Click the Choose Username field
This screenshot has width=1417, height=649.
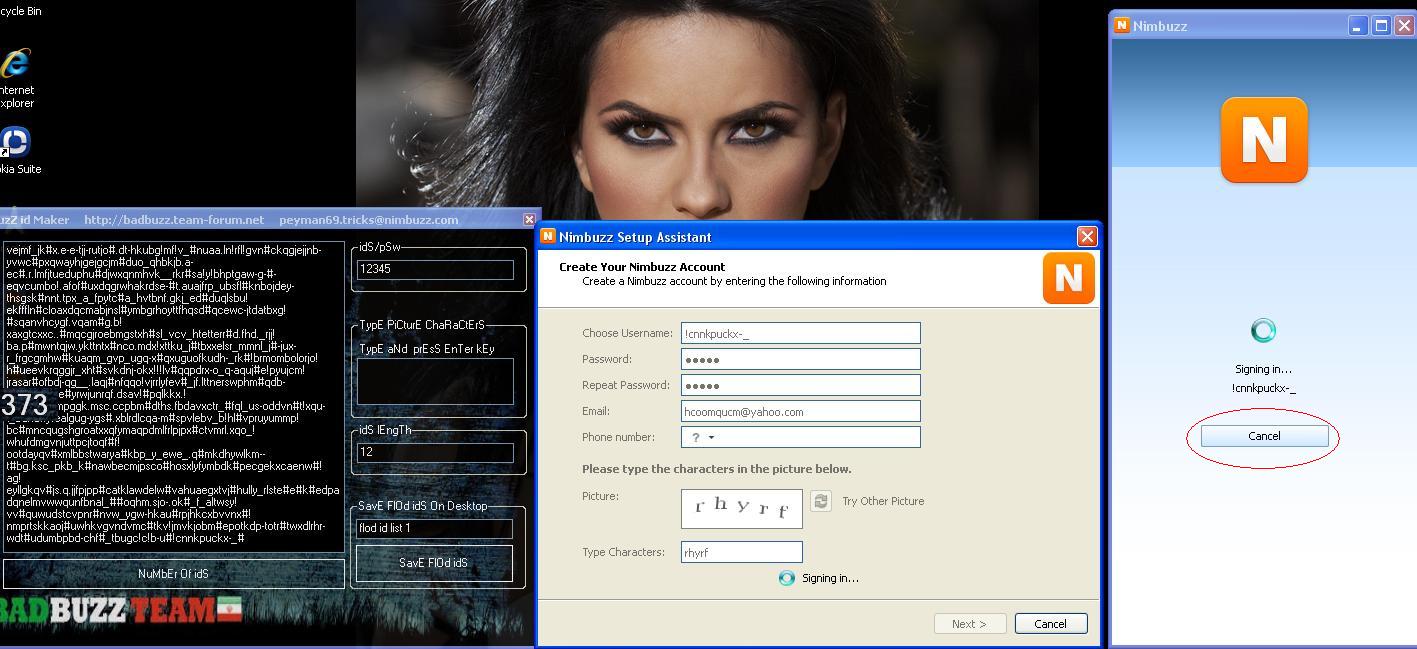[800, 333]
